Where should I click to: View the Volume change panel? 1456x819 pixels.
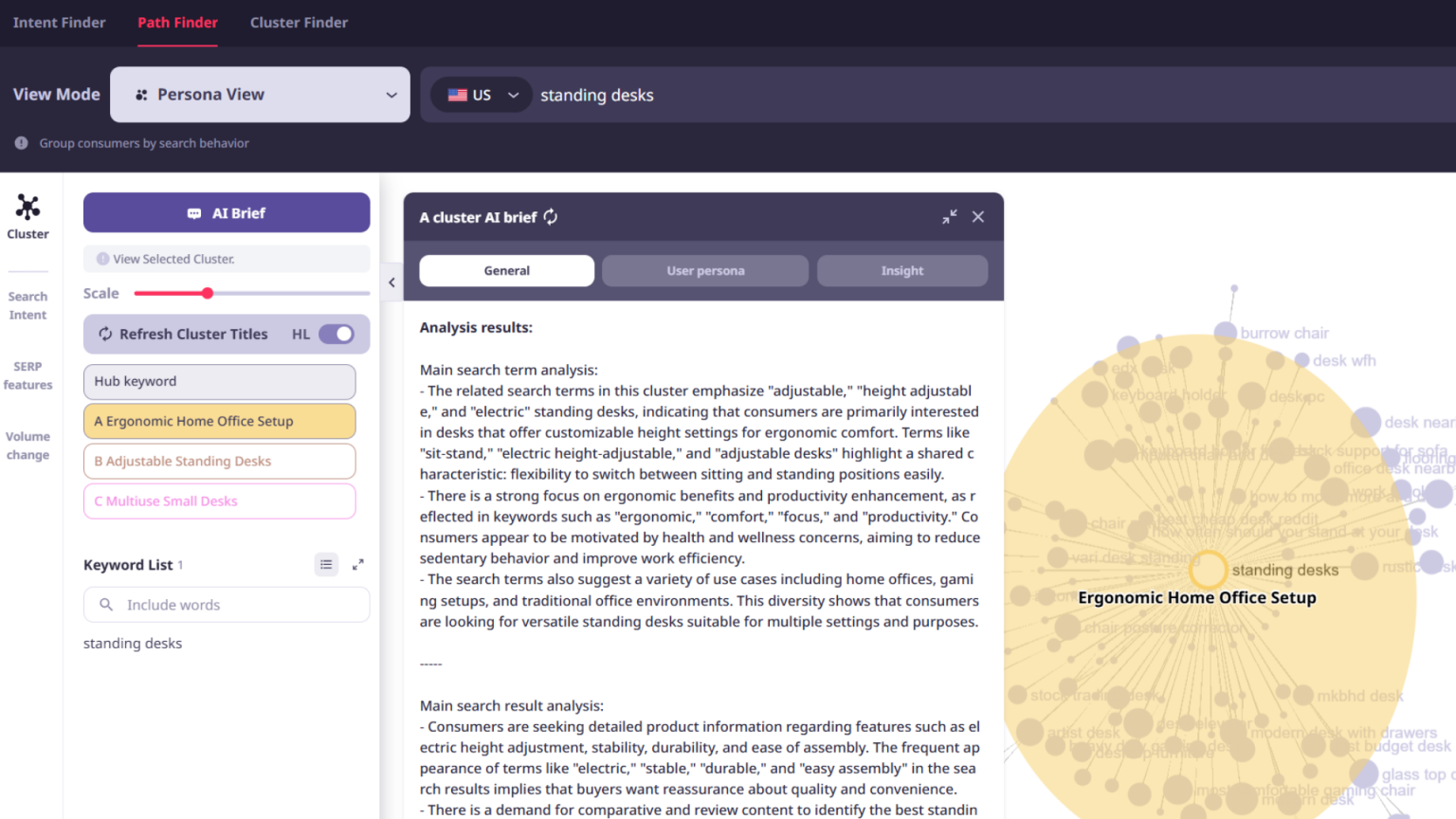(27, 445)
